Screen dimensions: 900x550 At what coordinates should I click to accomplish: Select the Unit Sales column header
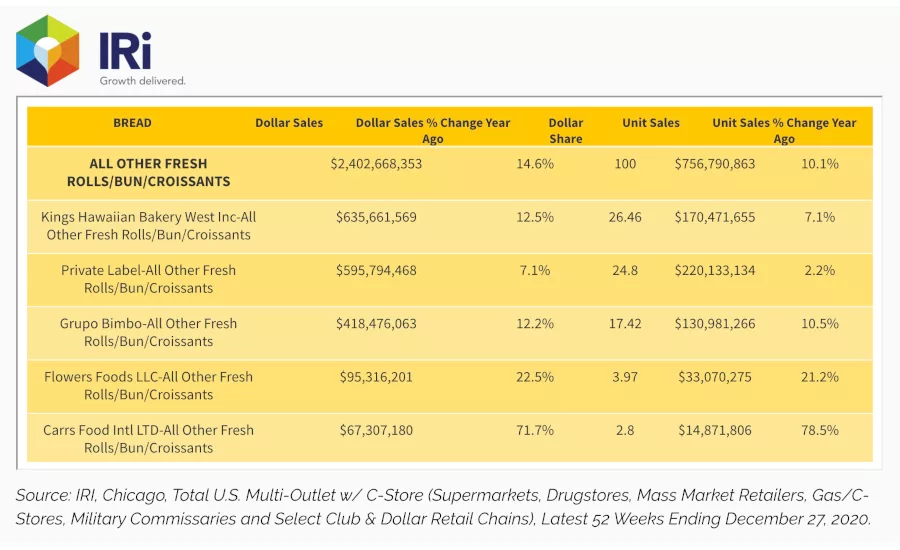pos(651,123)
